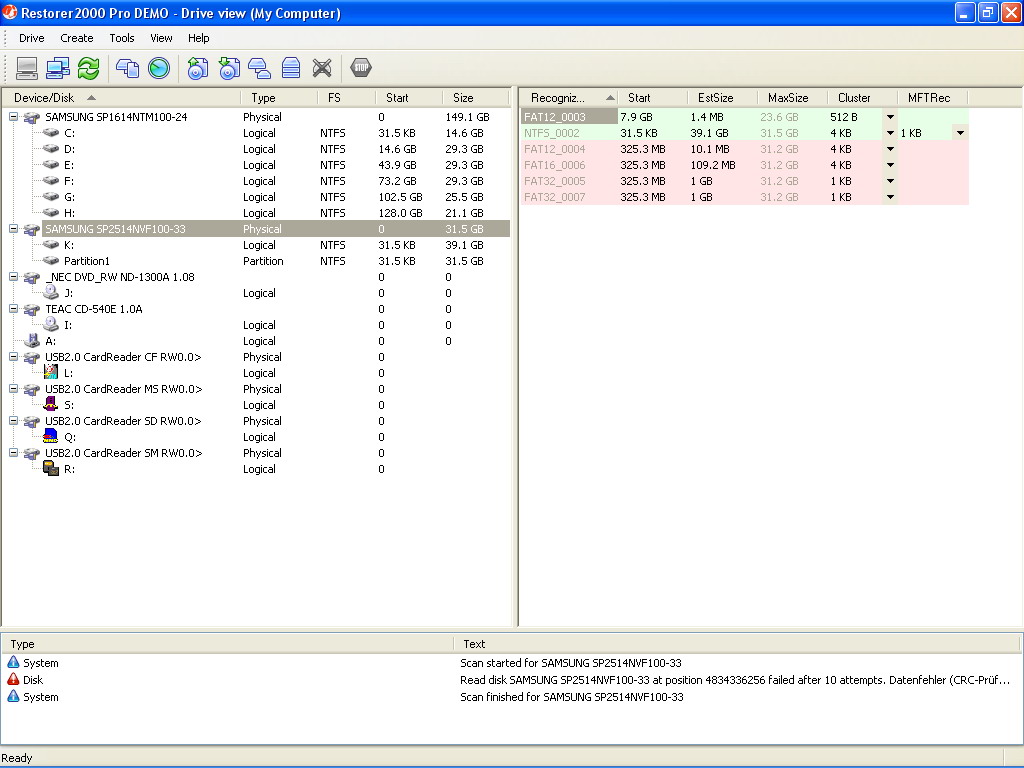1024x768 pixels.
Task: Click the Partition1 disk icon
Action: (51, 260)
